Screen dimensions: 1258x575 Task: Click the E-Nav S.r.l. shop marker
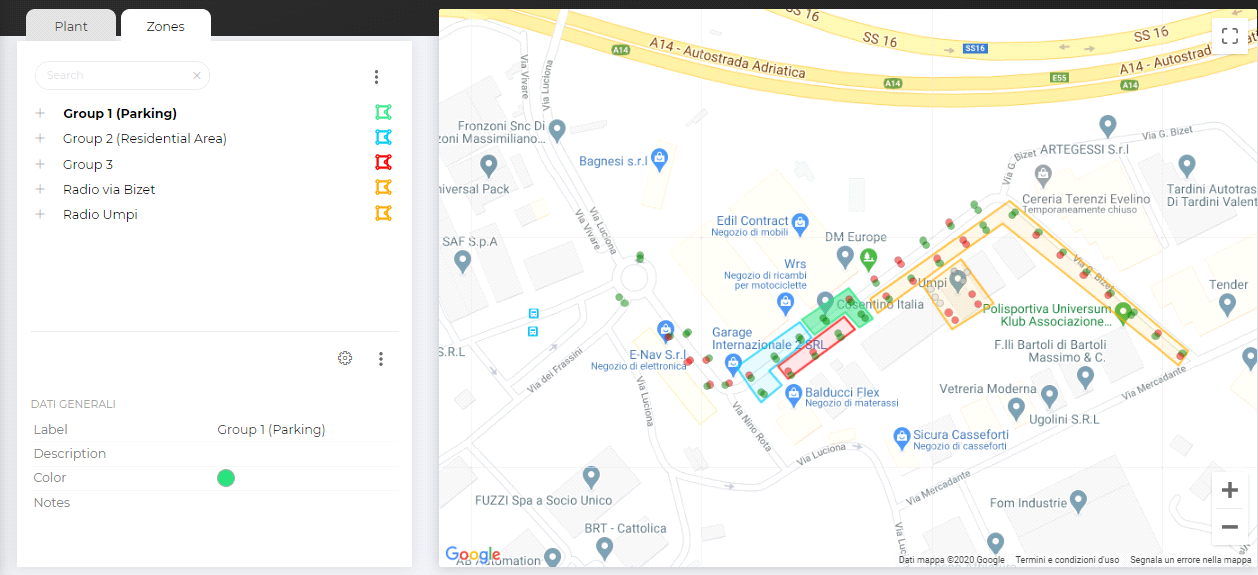point(665,330)
